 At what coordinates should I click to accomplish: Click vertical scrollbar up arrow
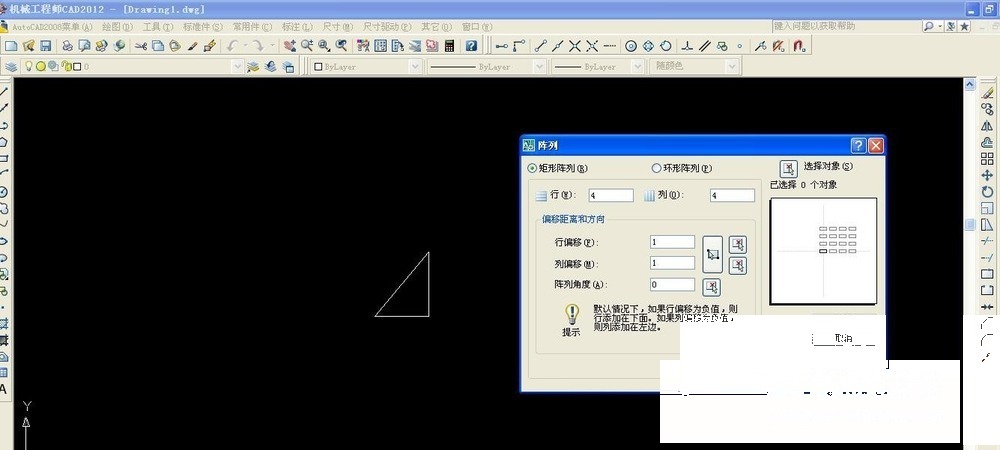[x=969, y=84]
